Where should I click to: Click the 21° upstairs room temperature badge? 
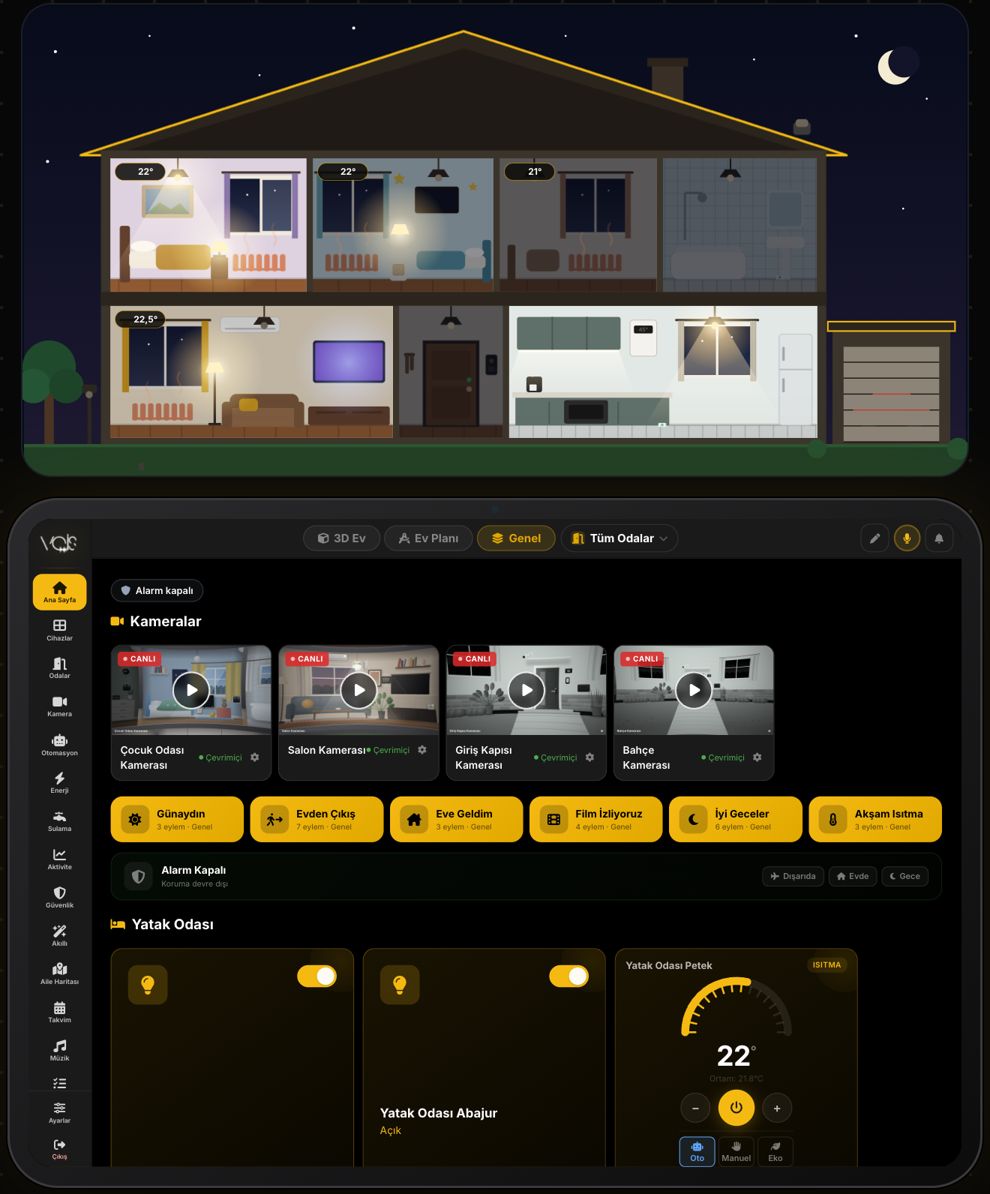click(529, 171)
